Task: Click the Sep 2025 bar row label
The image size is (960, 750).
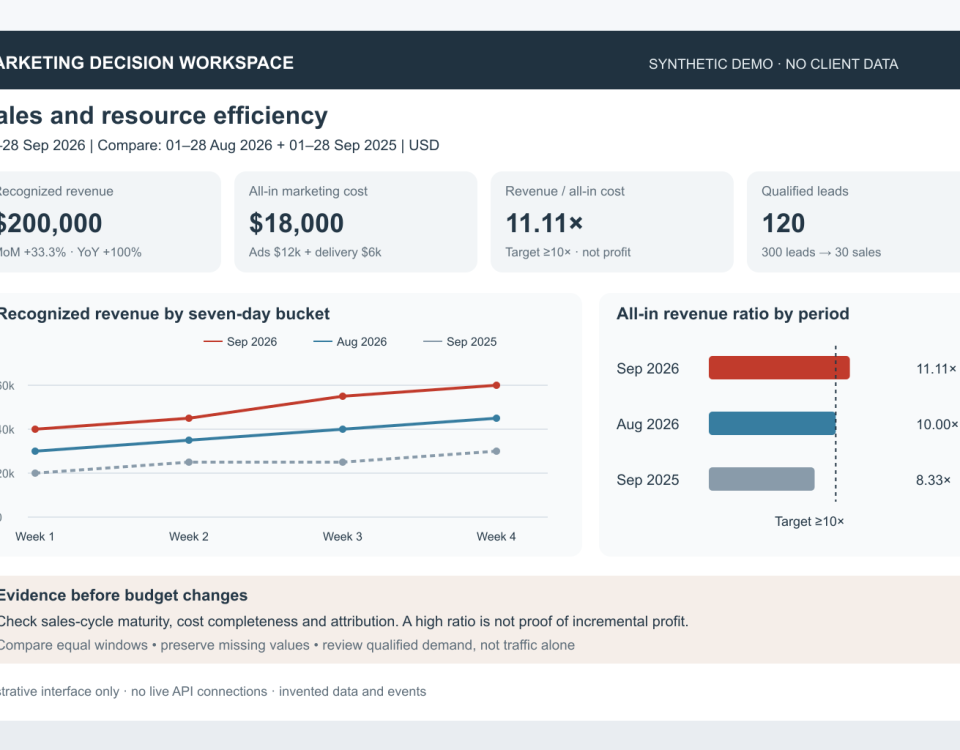Action: click(648, 480)
